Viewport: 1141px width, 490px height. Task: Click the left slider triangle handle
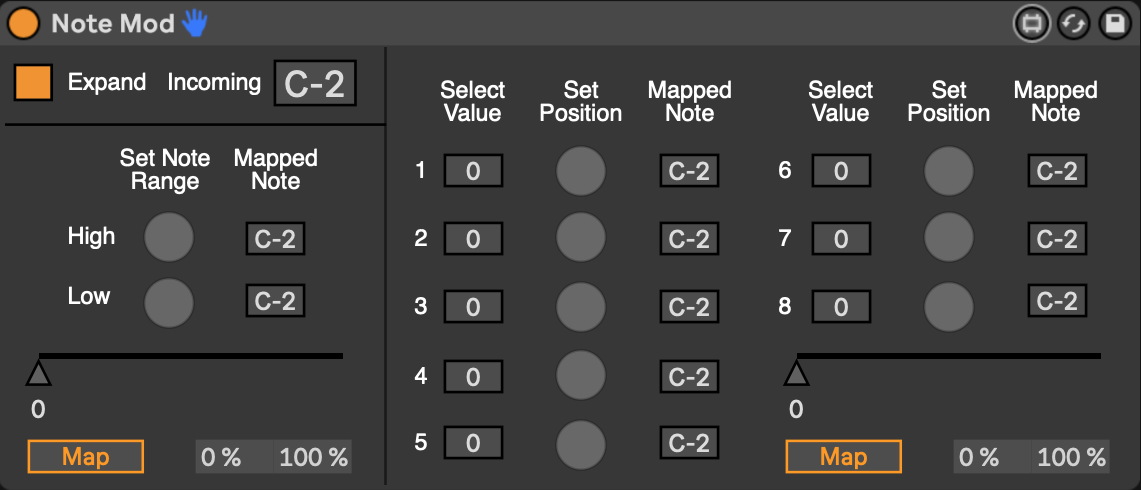pos(38,374)
